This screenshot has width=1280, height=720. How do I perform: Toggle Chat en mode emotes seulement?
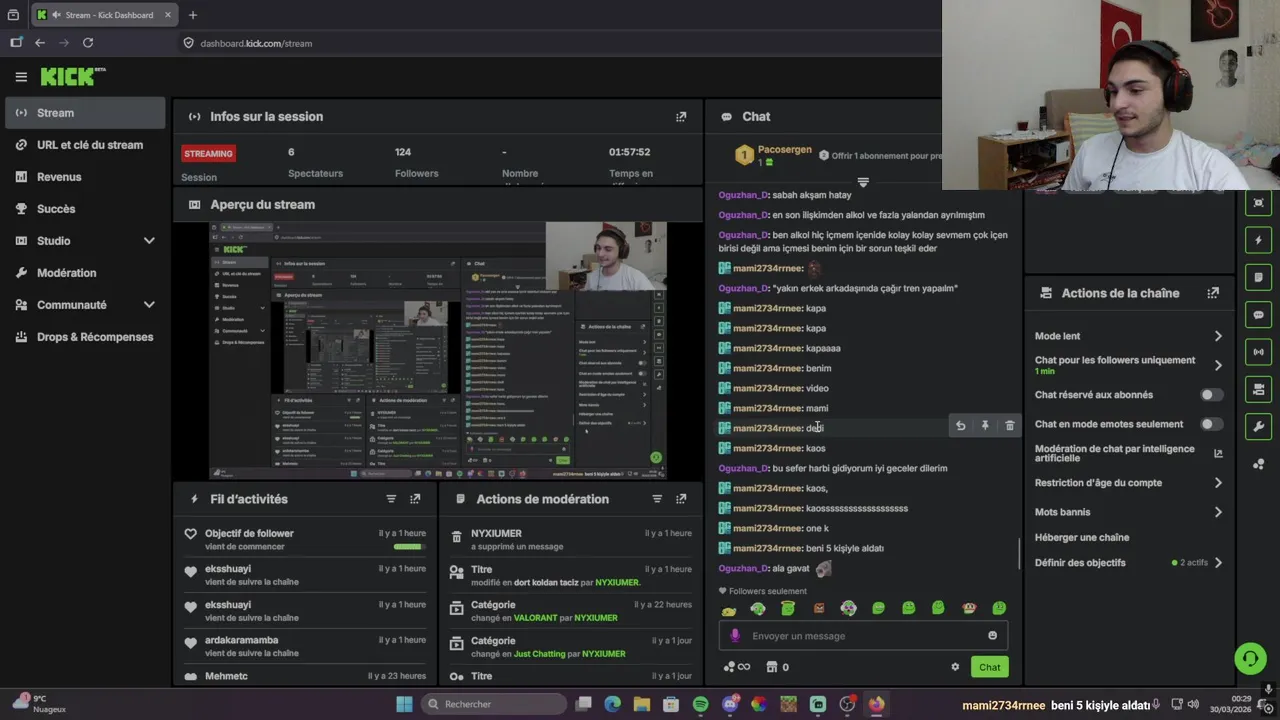click(1211, 424)
